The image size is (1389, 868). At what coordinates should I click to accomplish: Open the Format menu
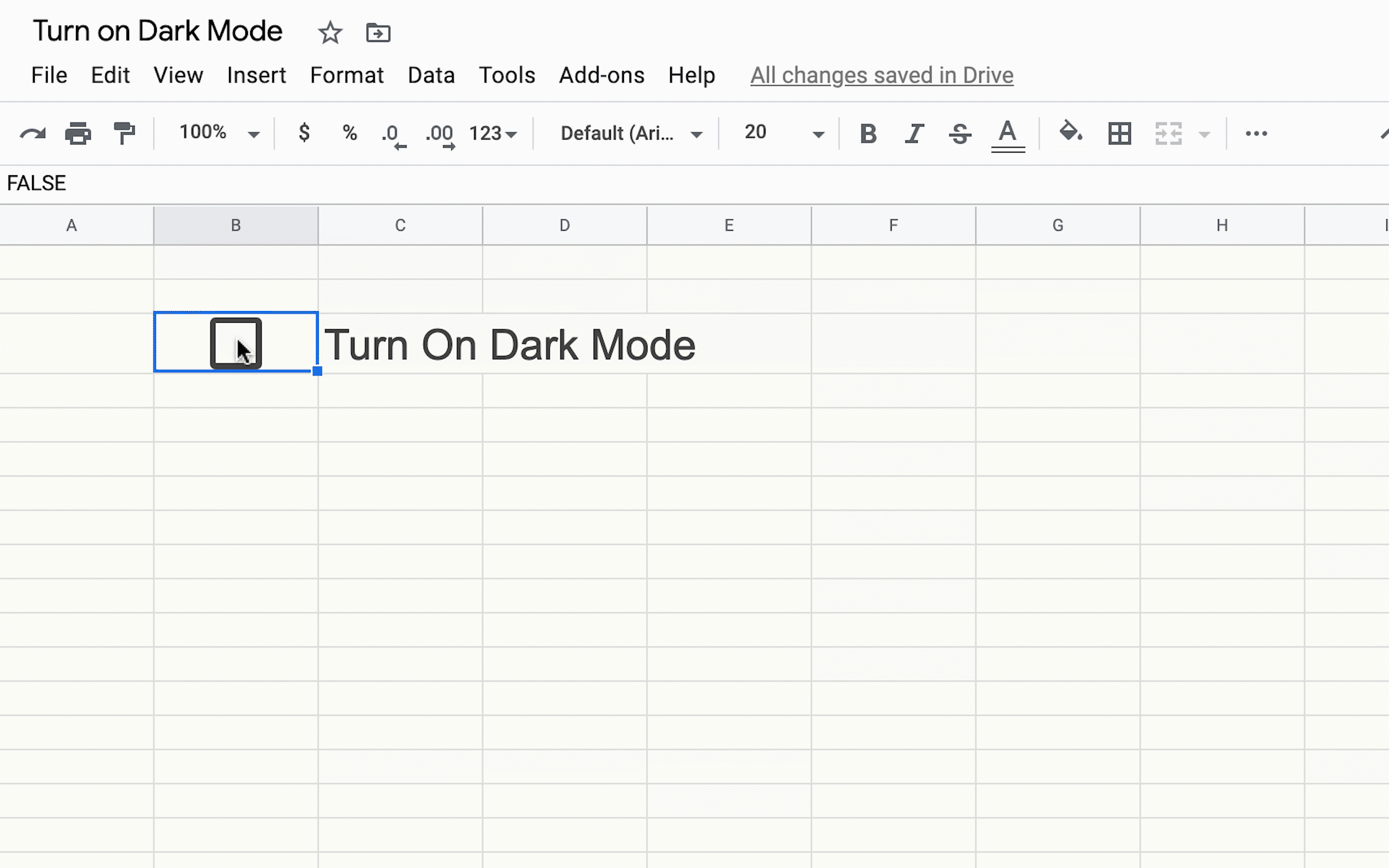click(x=347, y=75)
